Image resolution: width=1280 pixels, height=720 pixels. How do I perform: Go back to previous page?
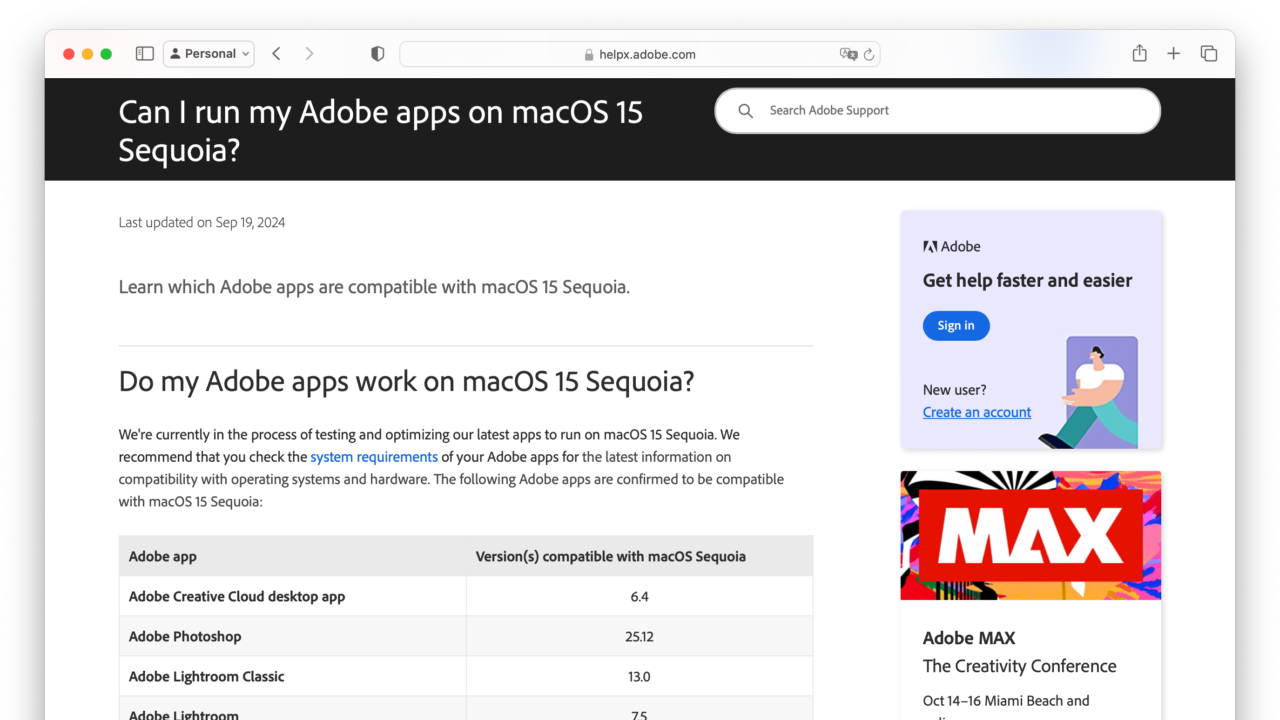[x=276, y=54]
